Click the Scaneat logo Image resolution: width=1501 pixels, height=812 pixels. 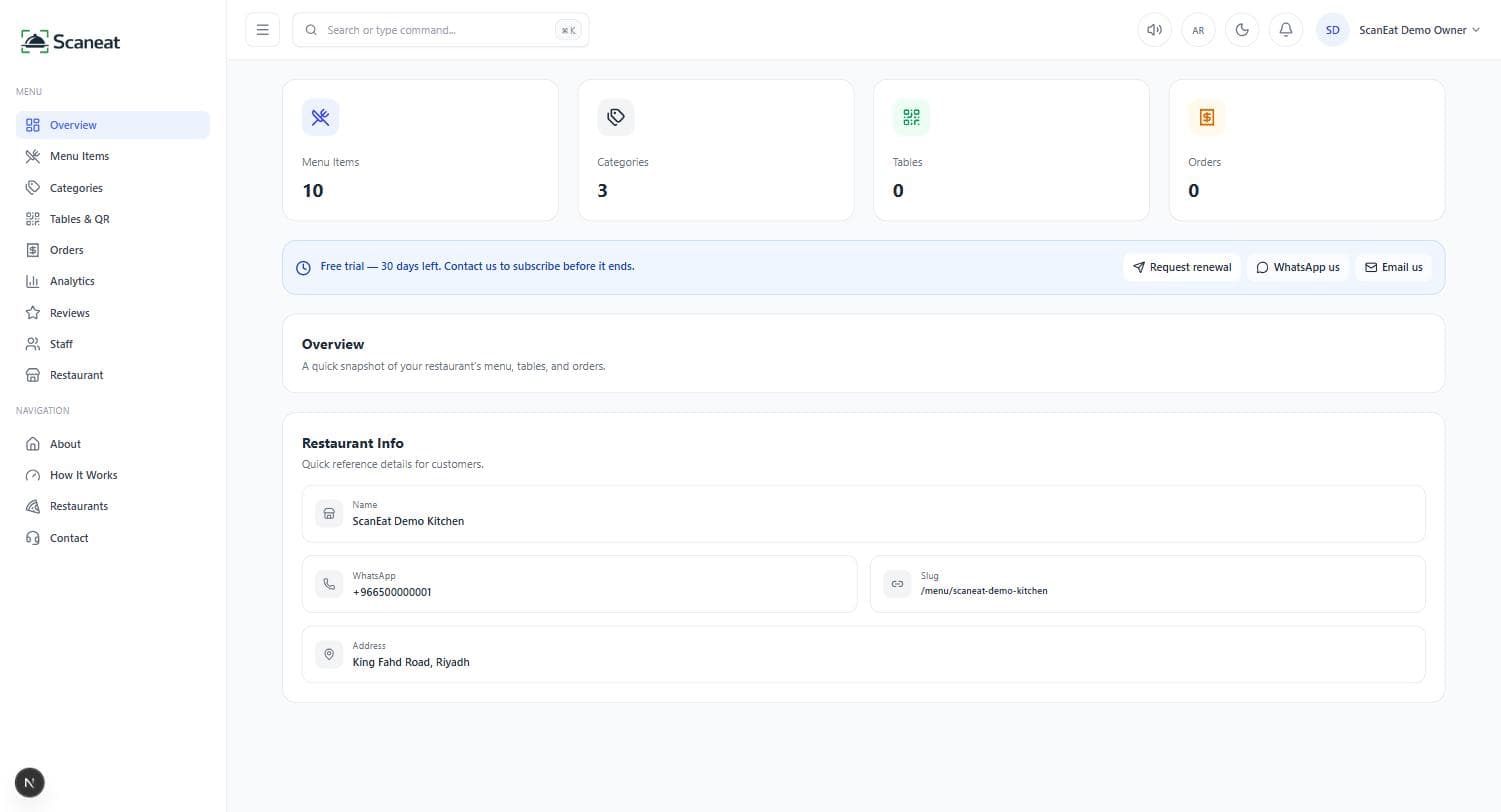70,42
